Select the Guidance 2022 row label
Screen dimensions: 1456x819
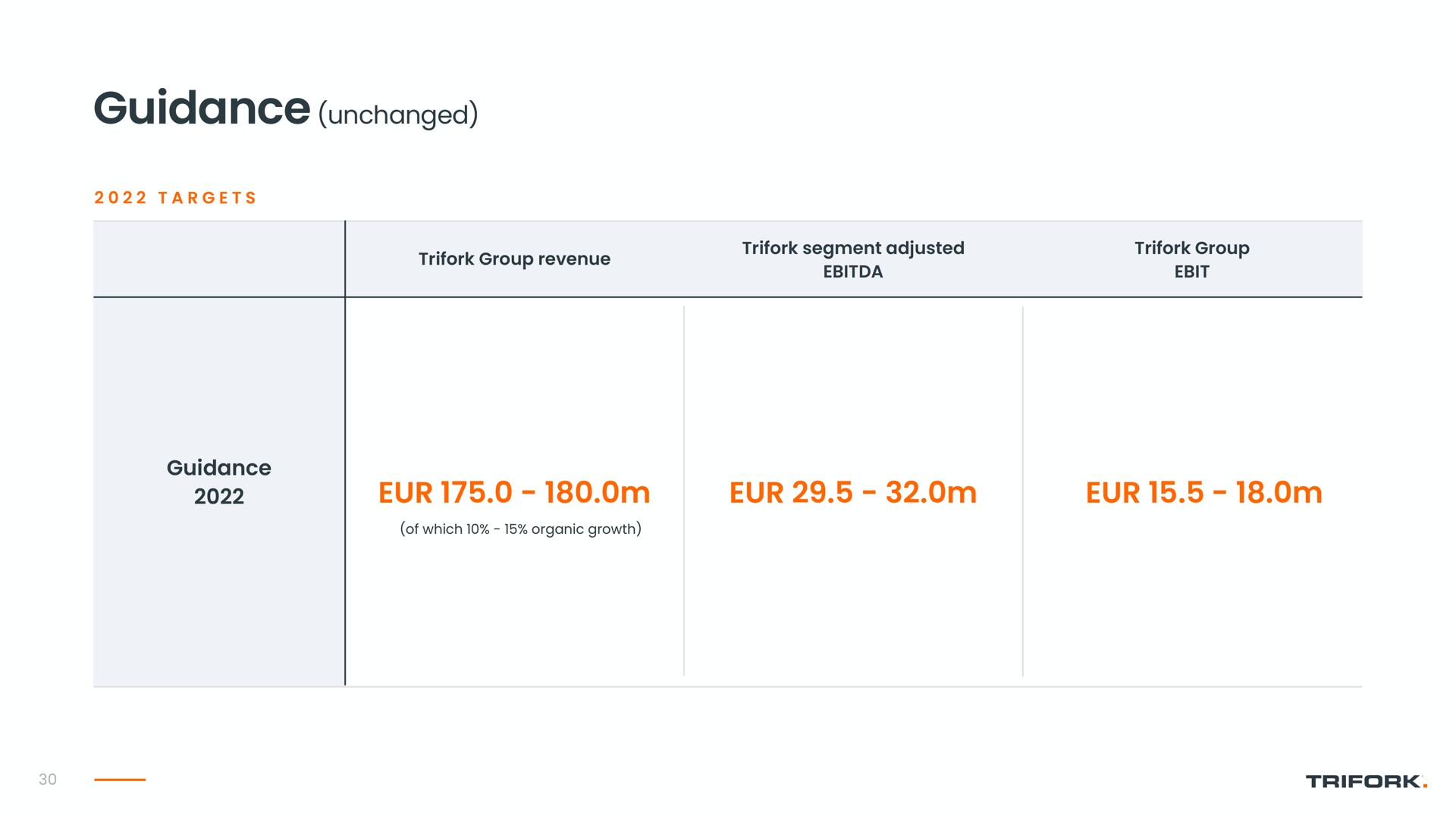[x=218, y=482]
